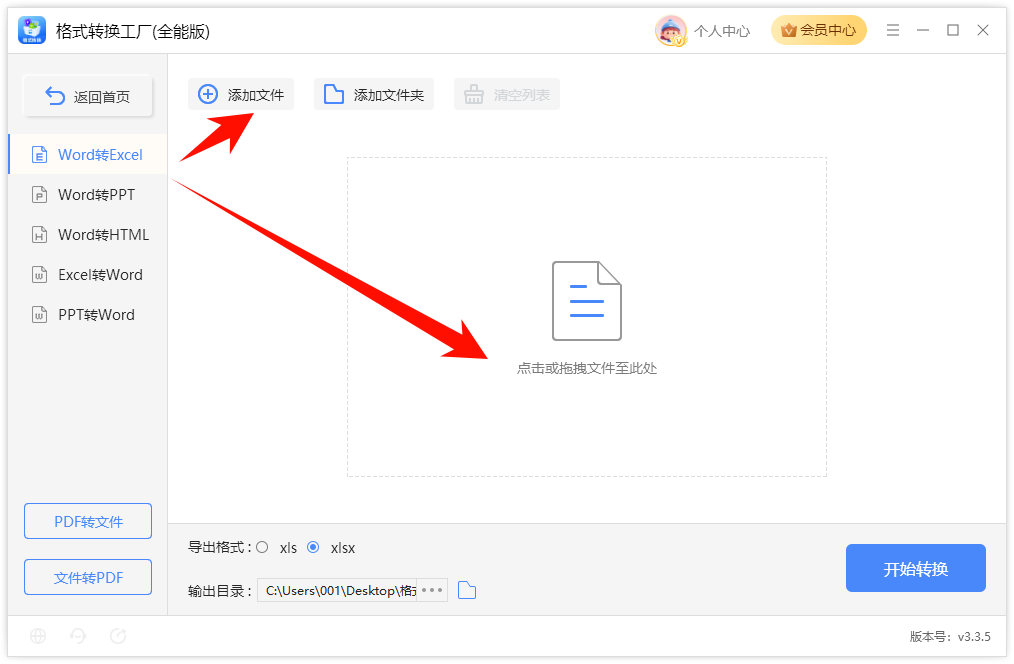Viewport: 1014px width, 664px height.
Task: Click the customer service headset icon
Action: 78,636
